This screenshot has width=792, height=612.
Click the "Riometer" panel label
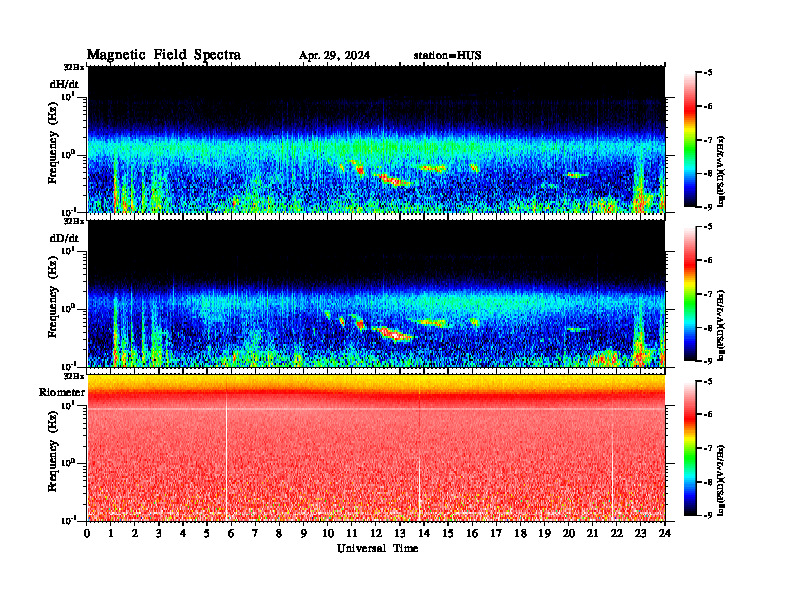tap(62, 392)
